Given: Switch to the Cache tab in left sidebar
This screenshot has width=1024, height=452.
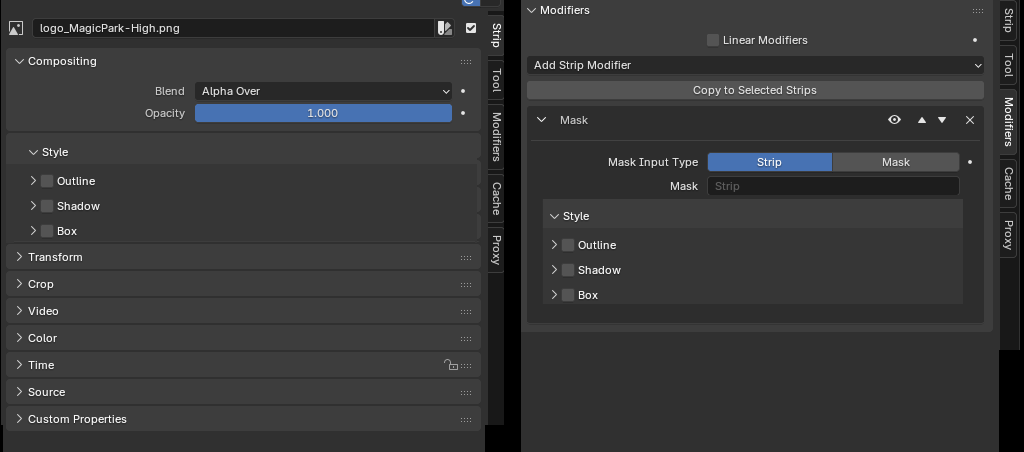Looking at the screenshot, I should 496,199.
